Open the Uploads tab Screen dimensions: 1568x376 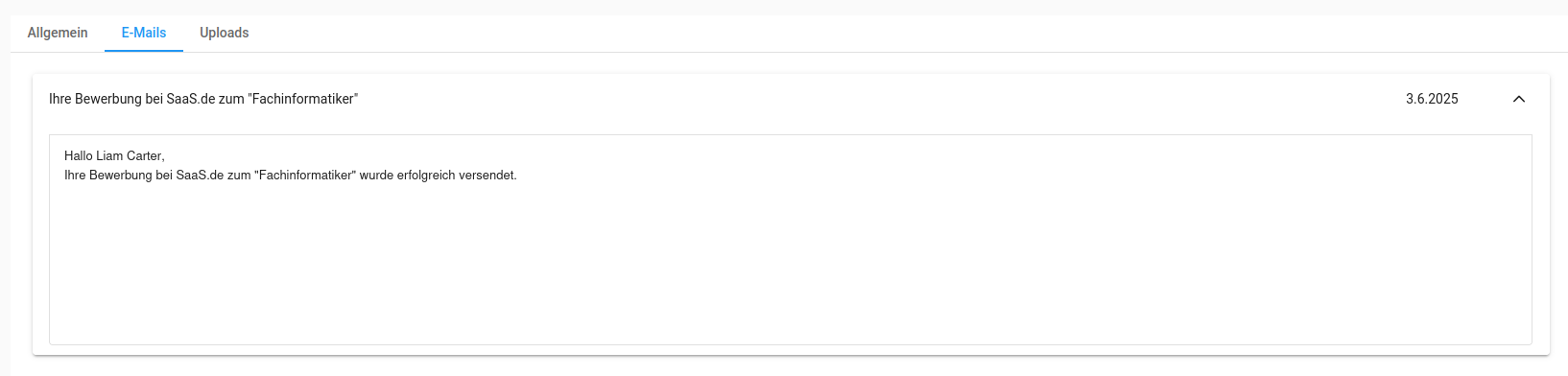point(225,33)
